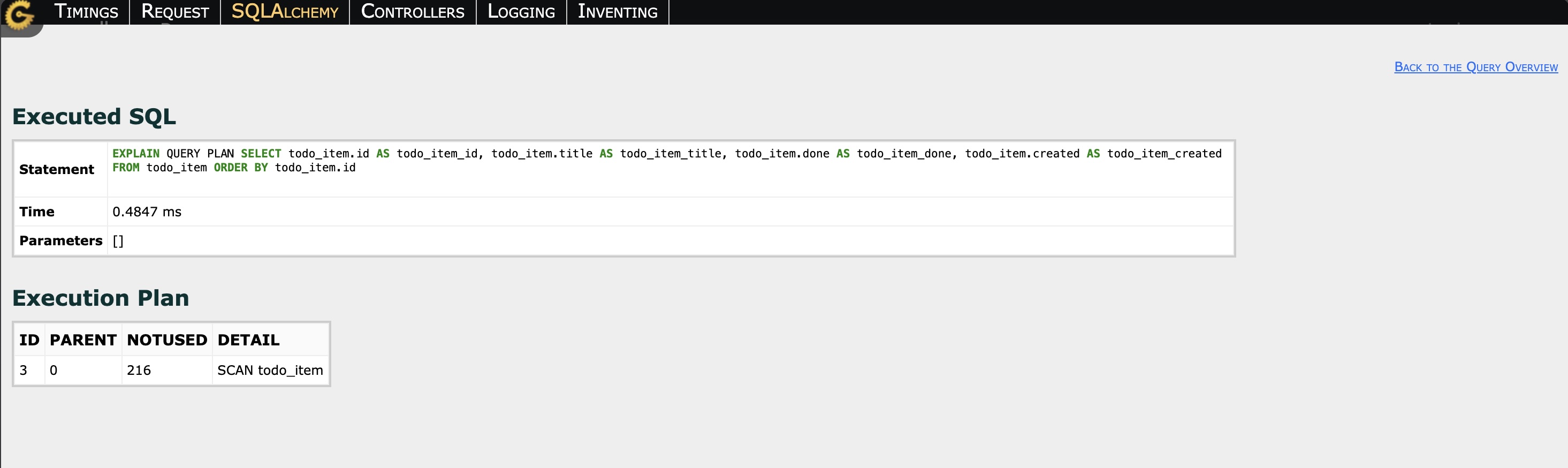
Task: Open the Timings tab
Action: [86, 12]
